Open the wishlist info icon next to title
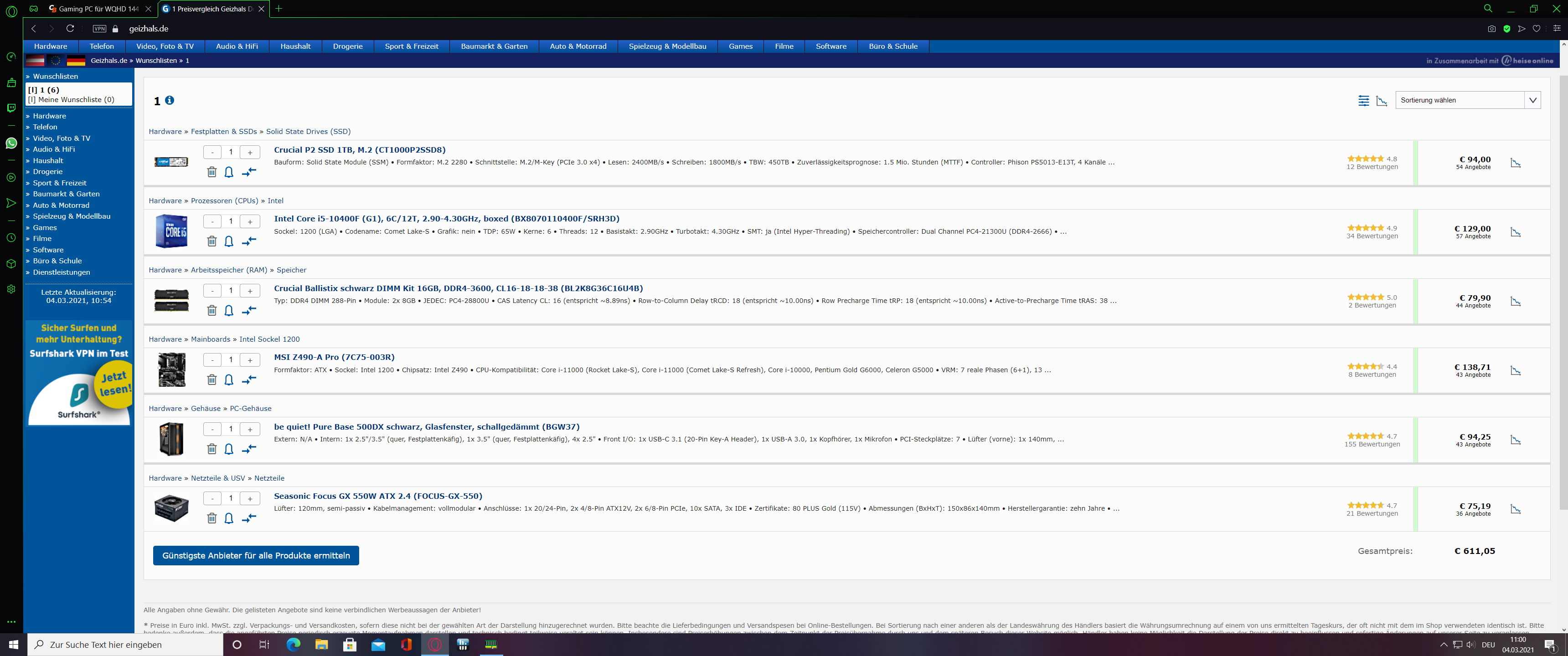This screenshot has width=1568, height=656. [x=170, y=100]
